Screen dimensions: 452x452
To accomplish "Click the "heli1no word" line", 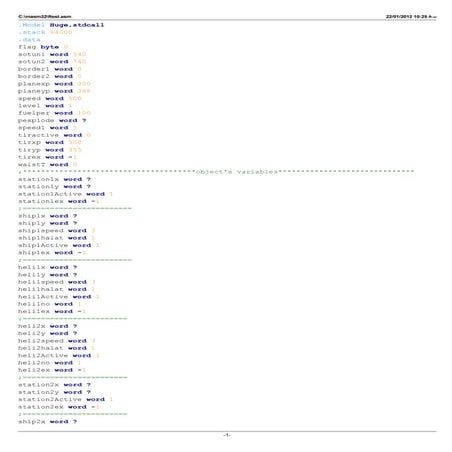I will pyautogui.click(x=50, y=304).
